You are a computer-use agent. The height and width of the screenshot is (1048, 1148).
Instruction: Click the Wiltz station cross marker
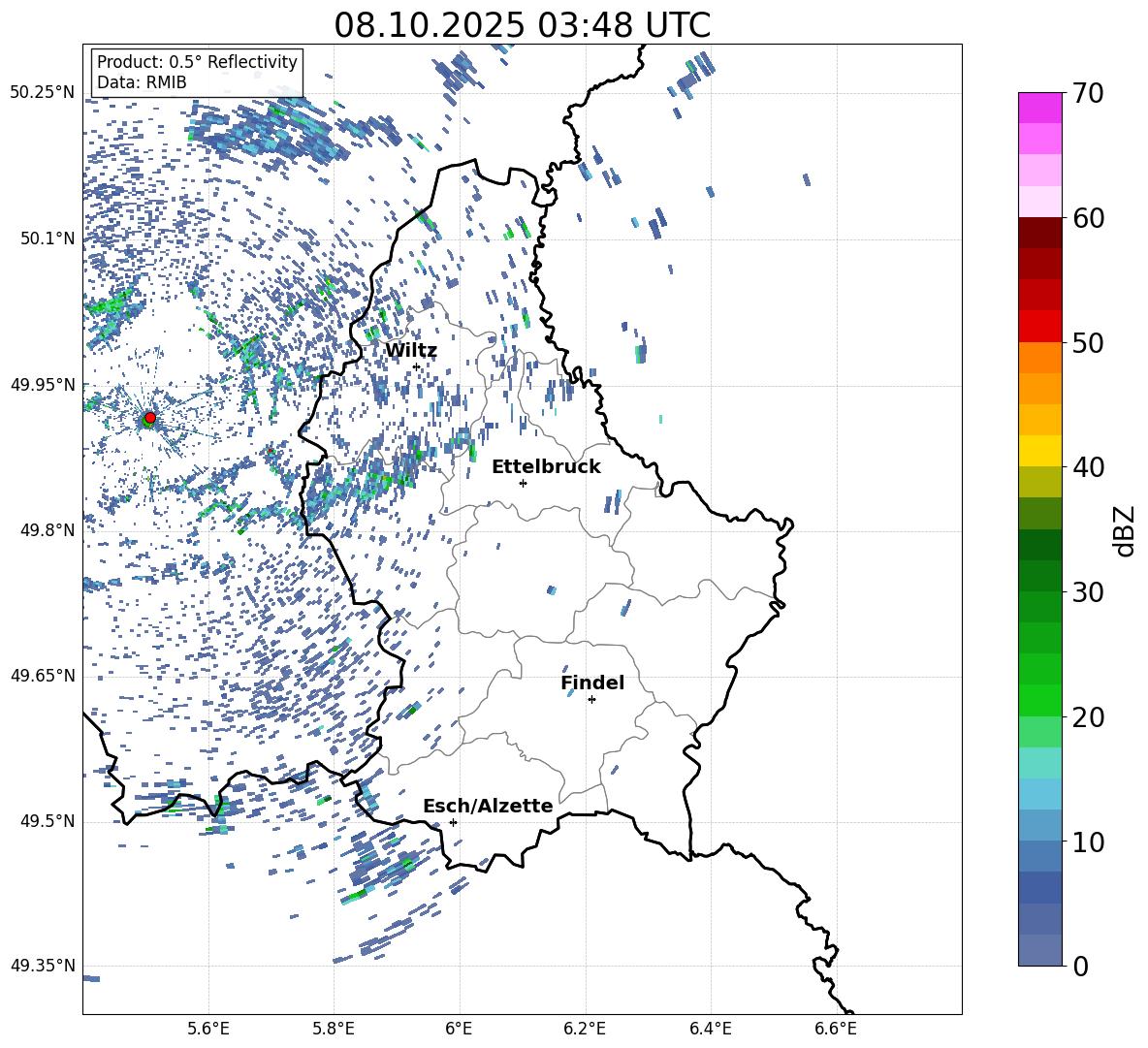click(x=416, y=366)
